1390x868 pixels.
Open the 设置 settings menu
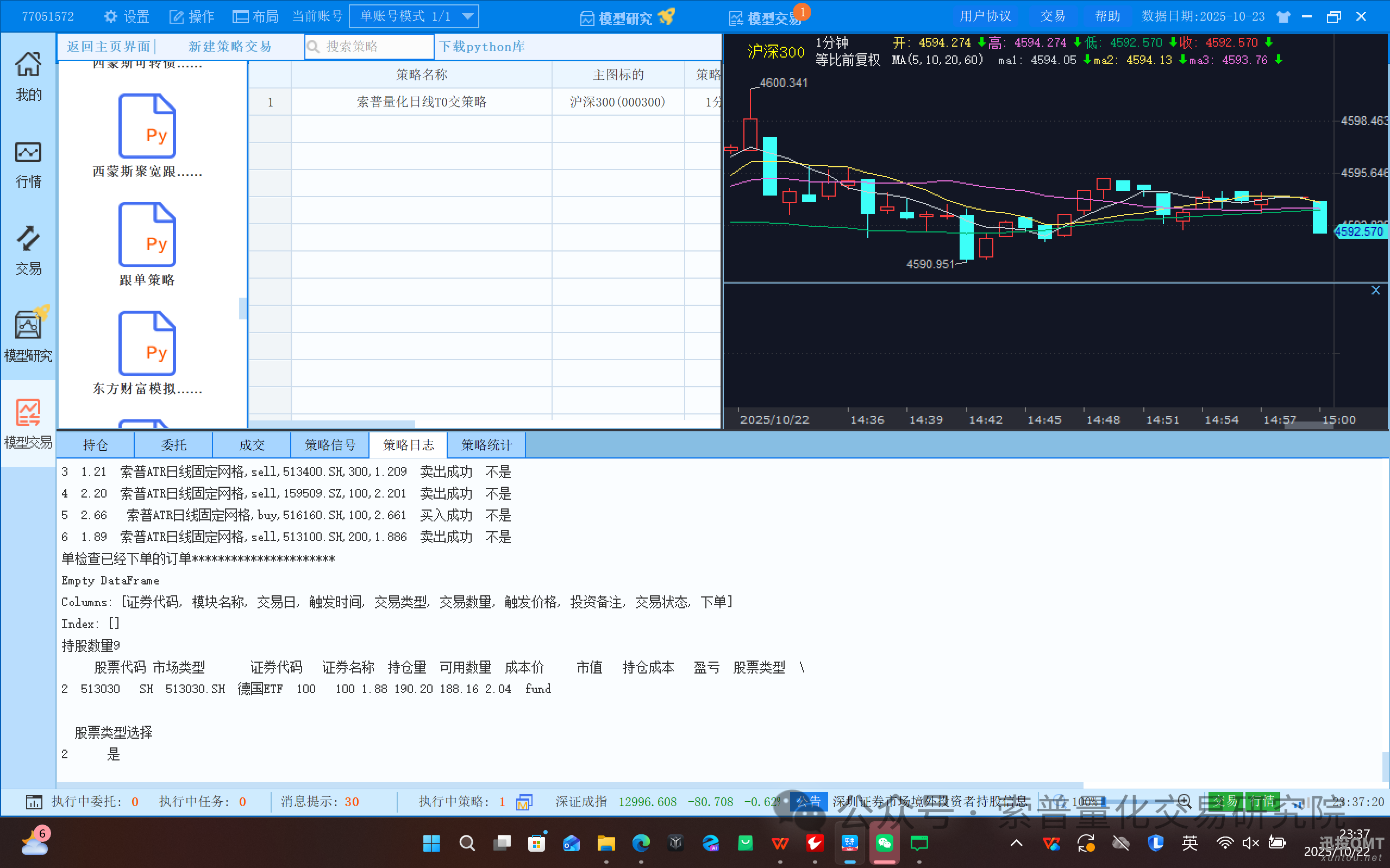(x=126, y=16)
